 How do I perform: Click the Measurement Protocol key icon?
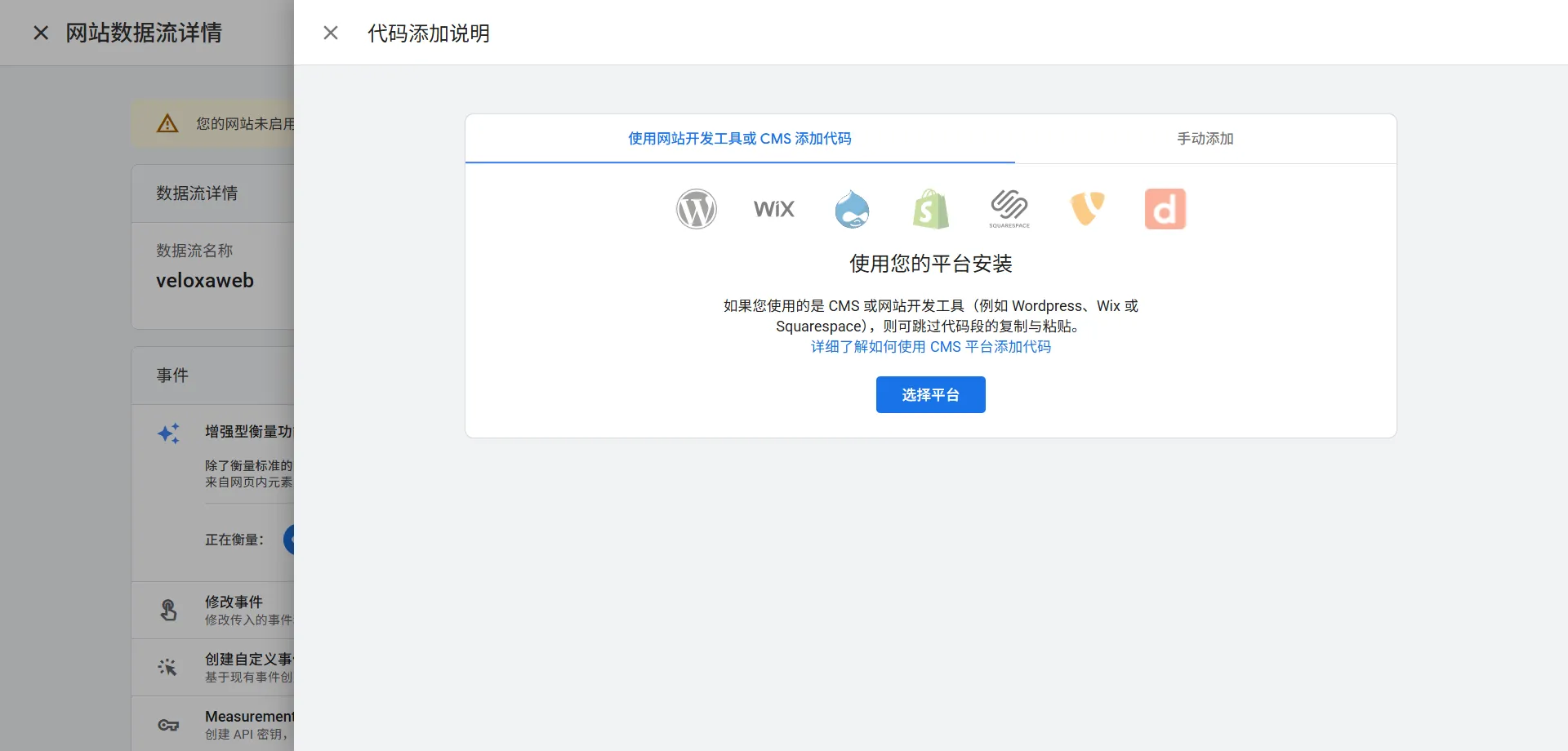168,724
